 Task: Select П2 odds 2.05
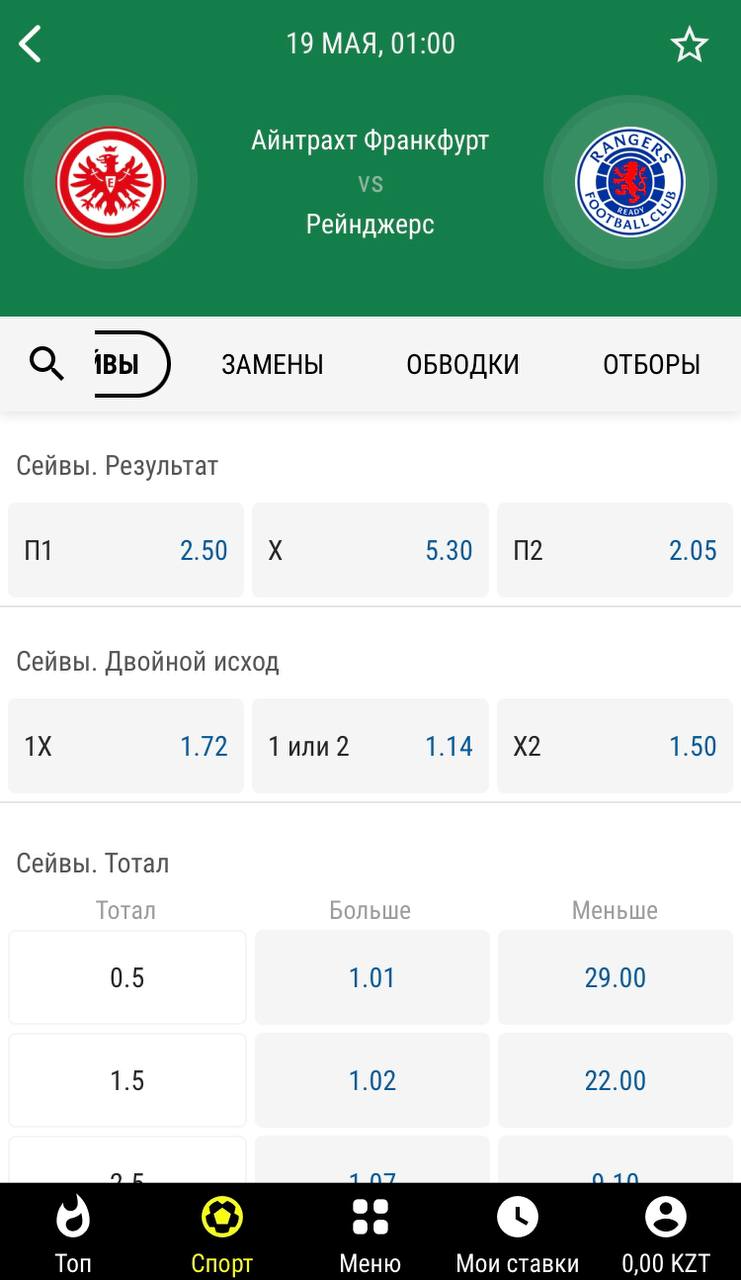point(614,550)
